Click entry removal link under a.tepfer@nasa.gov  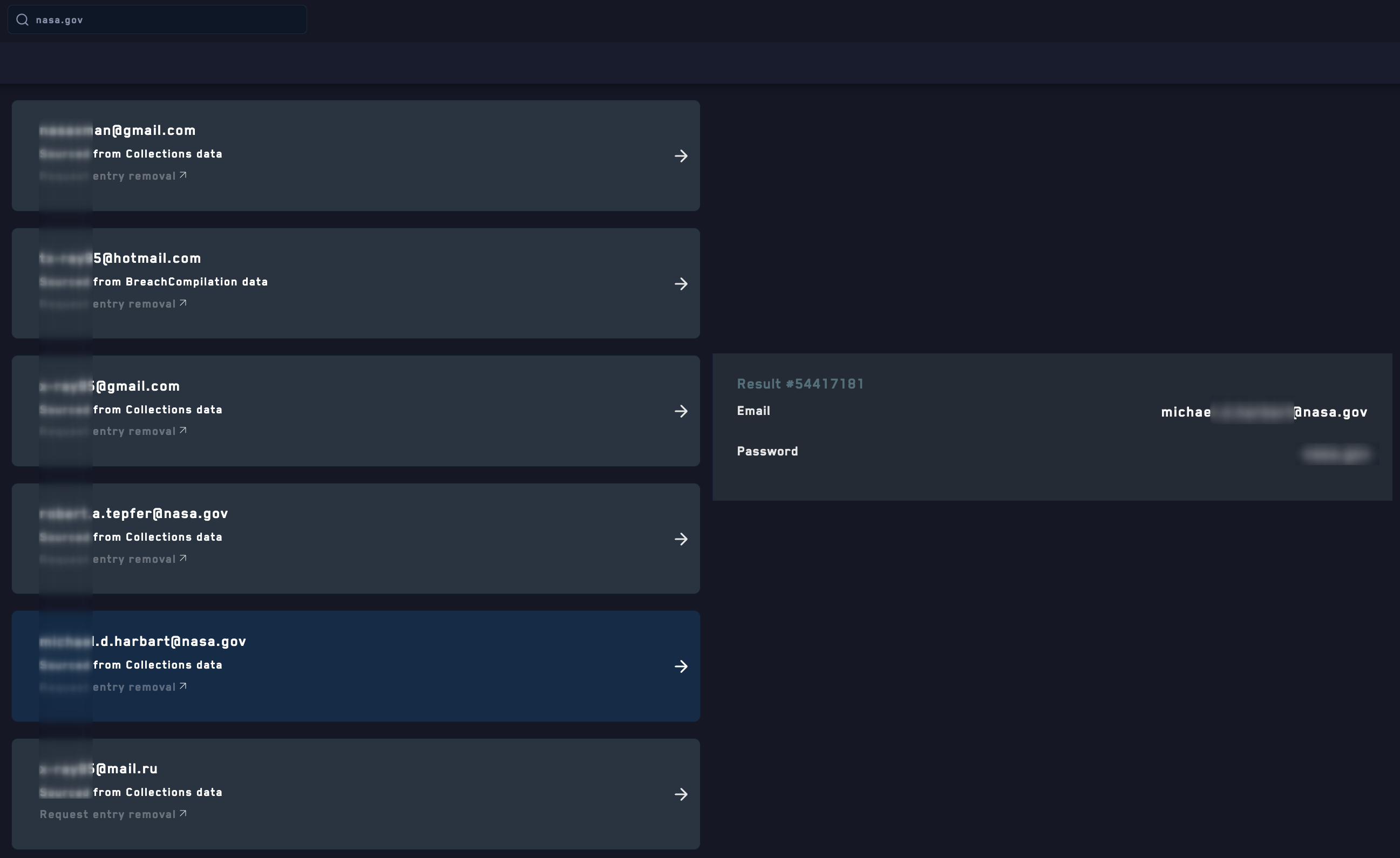point(134,559)
